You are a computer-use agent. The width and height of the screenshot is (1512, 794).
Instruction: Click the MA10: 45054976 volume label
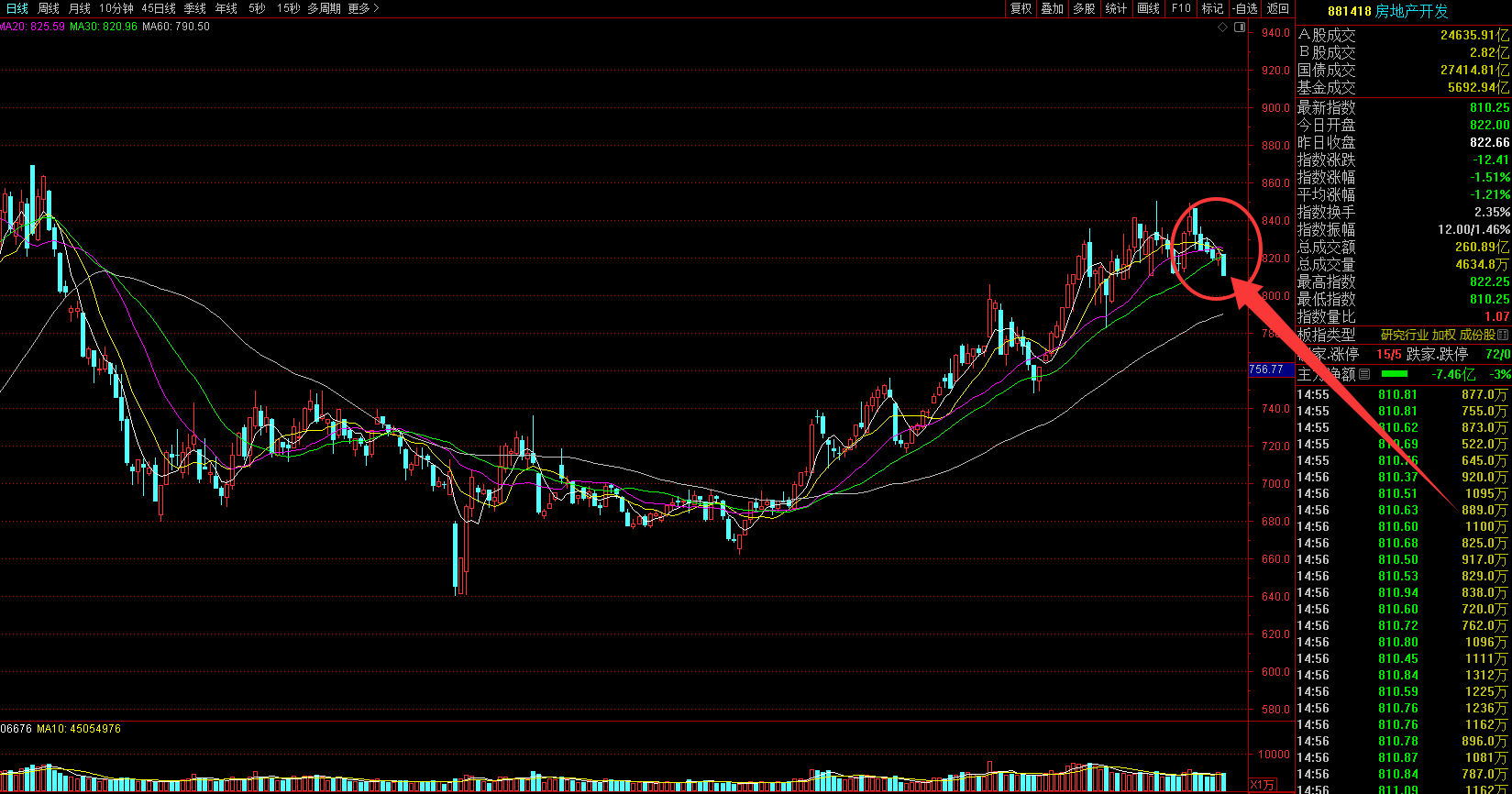tap(79, 729)
